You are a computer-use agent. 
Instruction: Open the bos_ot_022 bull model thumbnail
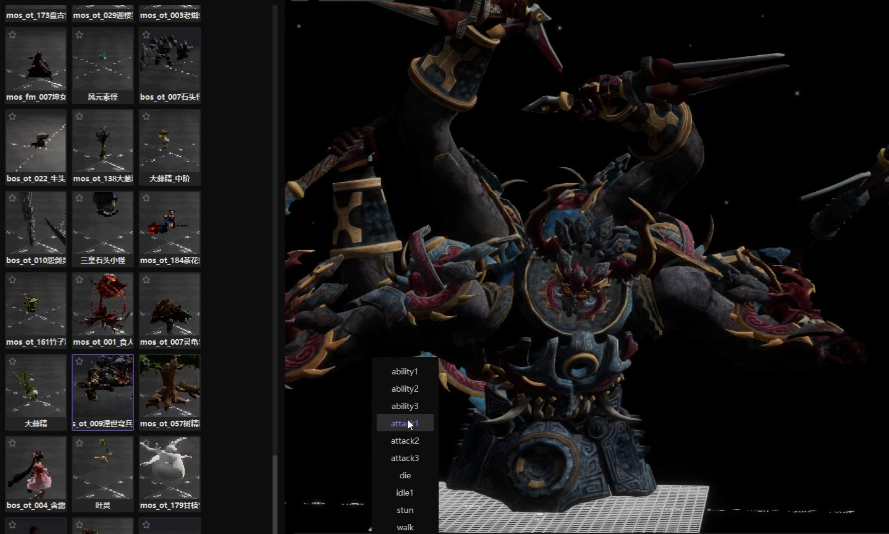point(36,147)
